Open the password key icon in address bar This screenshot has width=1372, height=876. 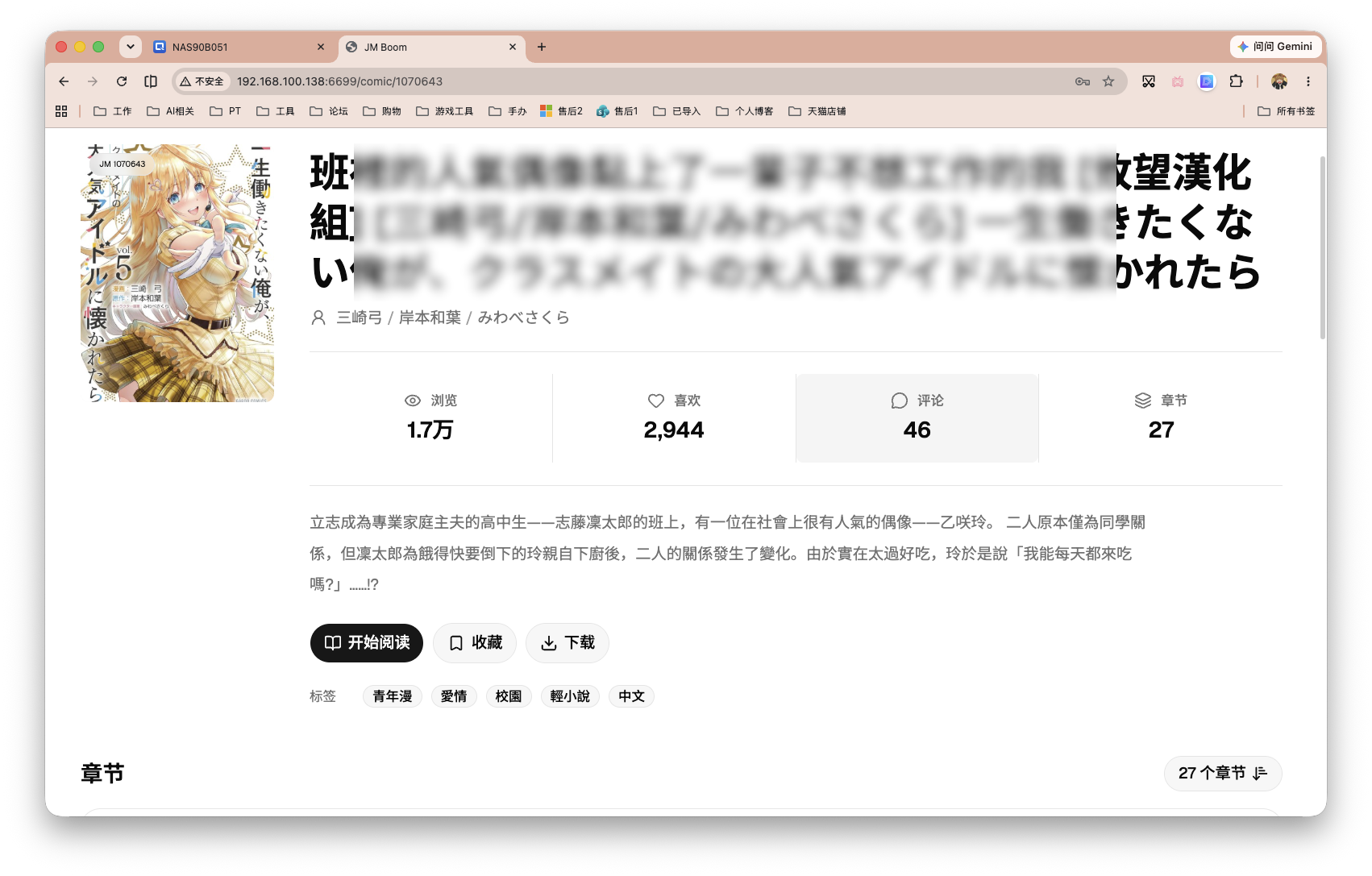[x=1083, y=81]
